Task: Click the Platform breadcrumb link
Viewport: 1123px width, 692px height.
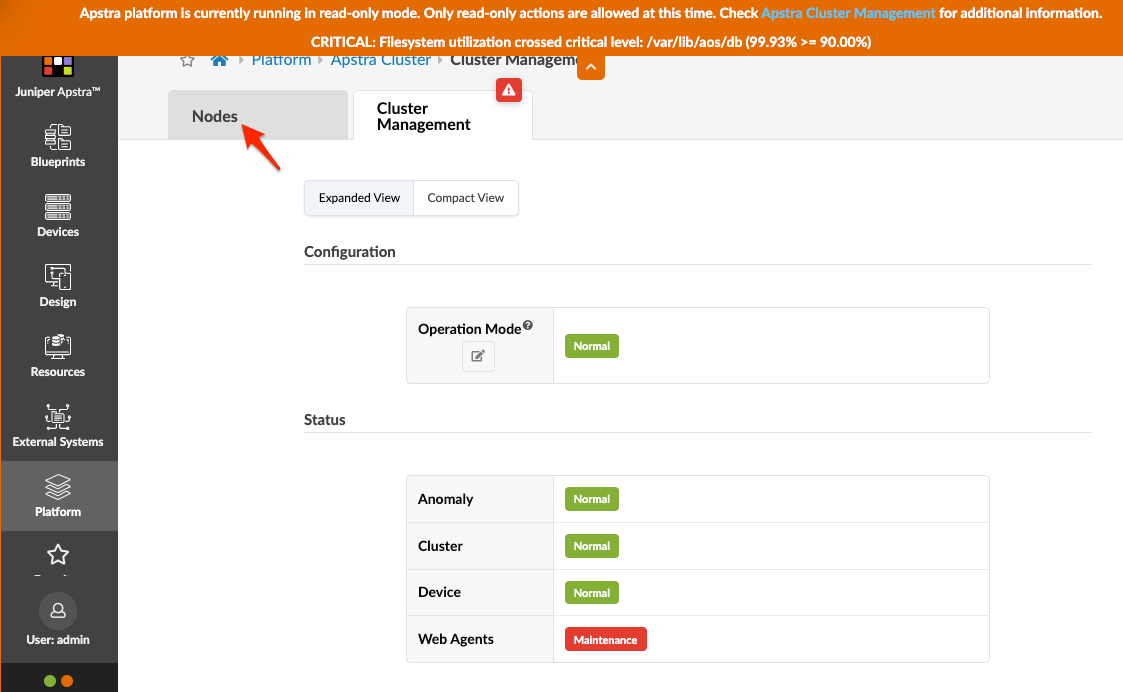Action: click(x=281, y=61)
